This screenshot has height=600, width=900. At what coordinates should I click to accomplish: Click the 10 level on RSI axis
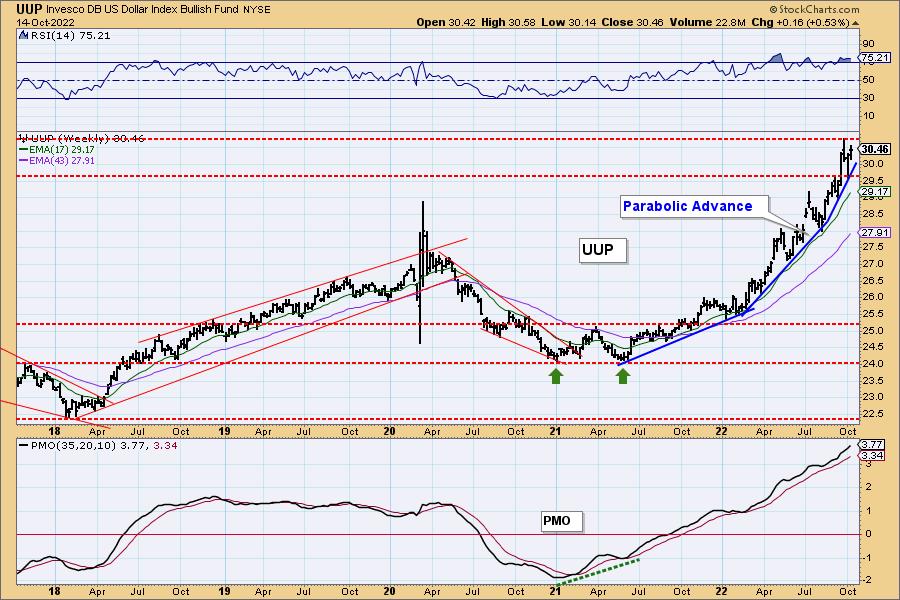click(868, 116)
